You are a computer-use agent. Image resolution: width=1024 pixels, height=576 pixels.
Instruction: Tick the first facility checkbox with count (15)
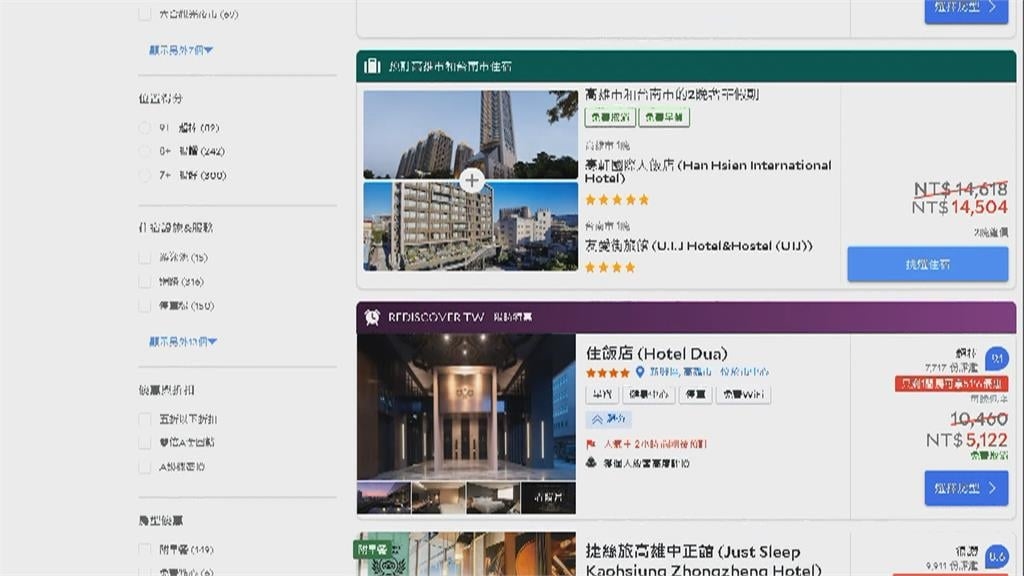click(146, 258)
